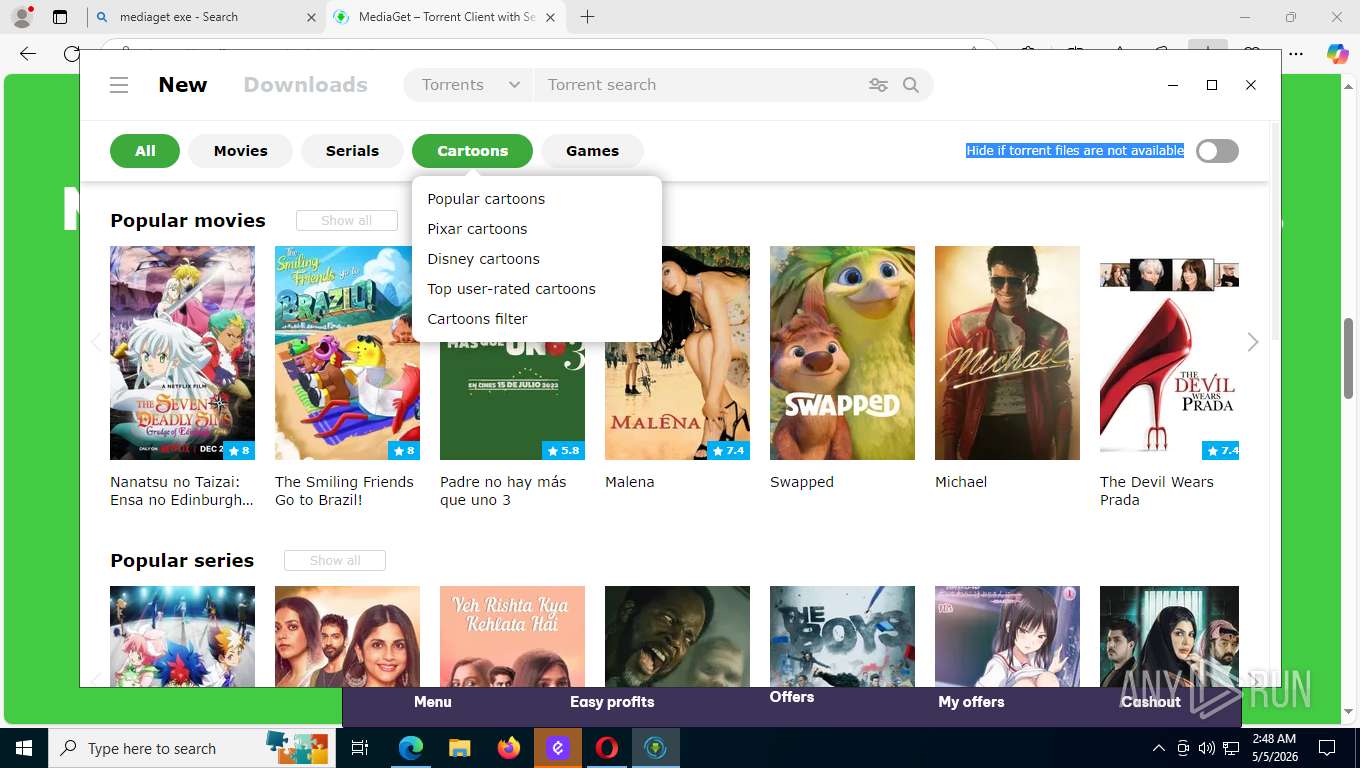Screen dimensions: 1360x768
Task: Collapse the Cartoons category dropdown
Action: point(472,151)
